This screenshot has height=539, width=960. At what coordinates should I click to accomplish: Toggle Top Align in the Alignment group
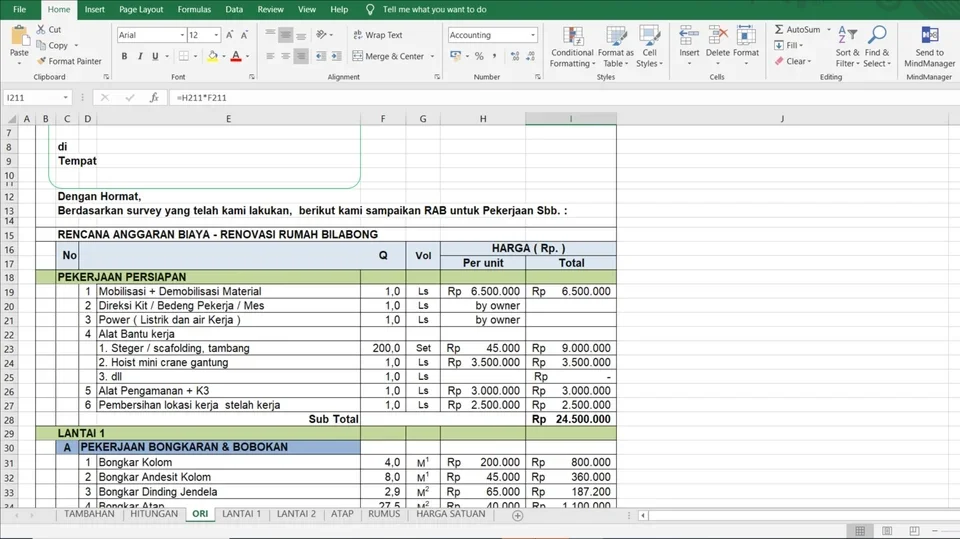click(270, 35)
